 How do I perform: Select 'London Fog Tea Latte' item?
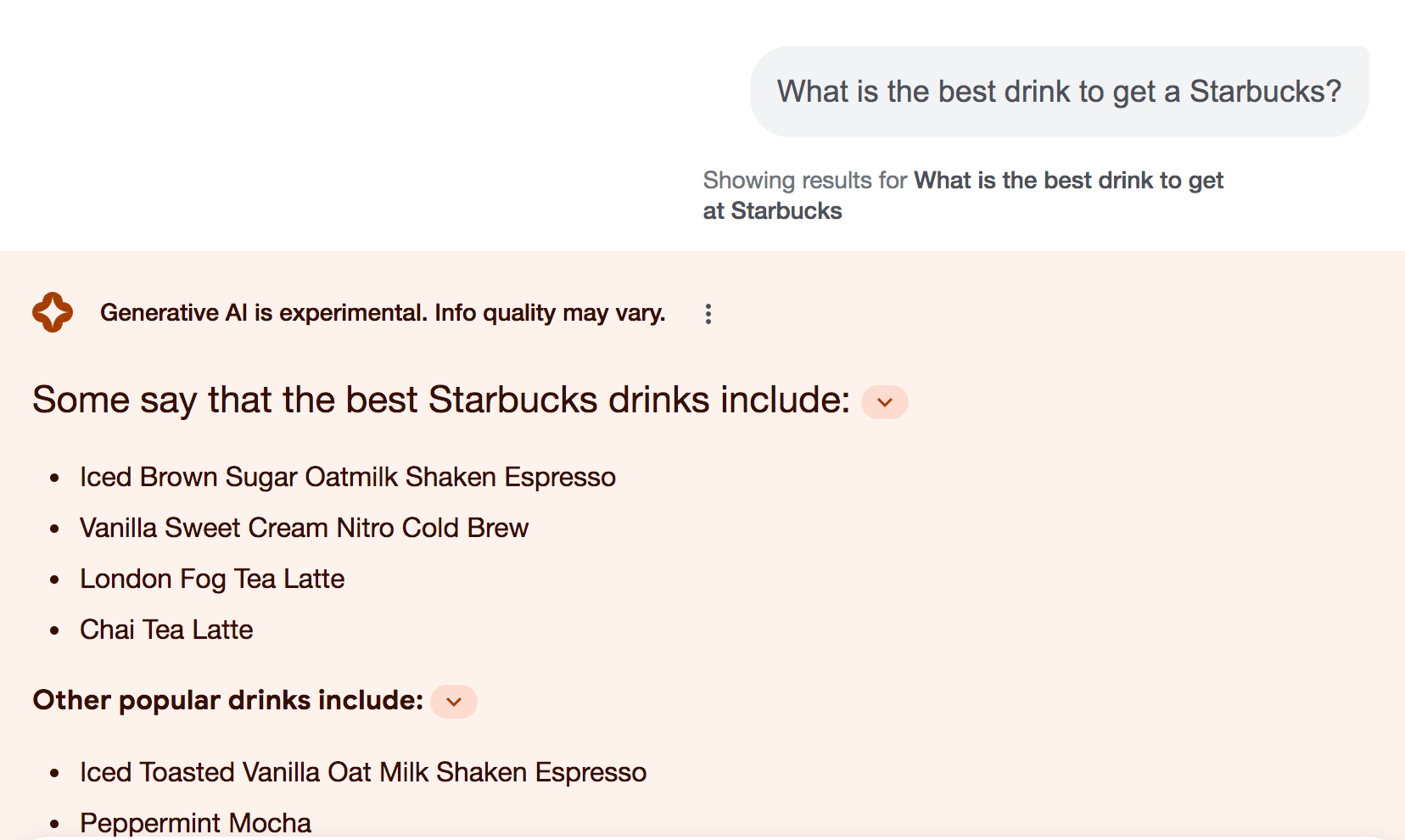(212, 579)
